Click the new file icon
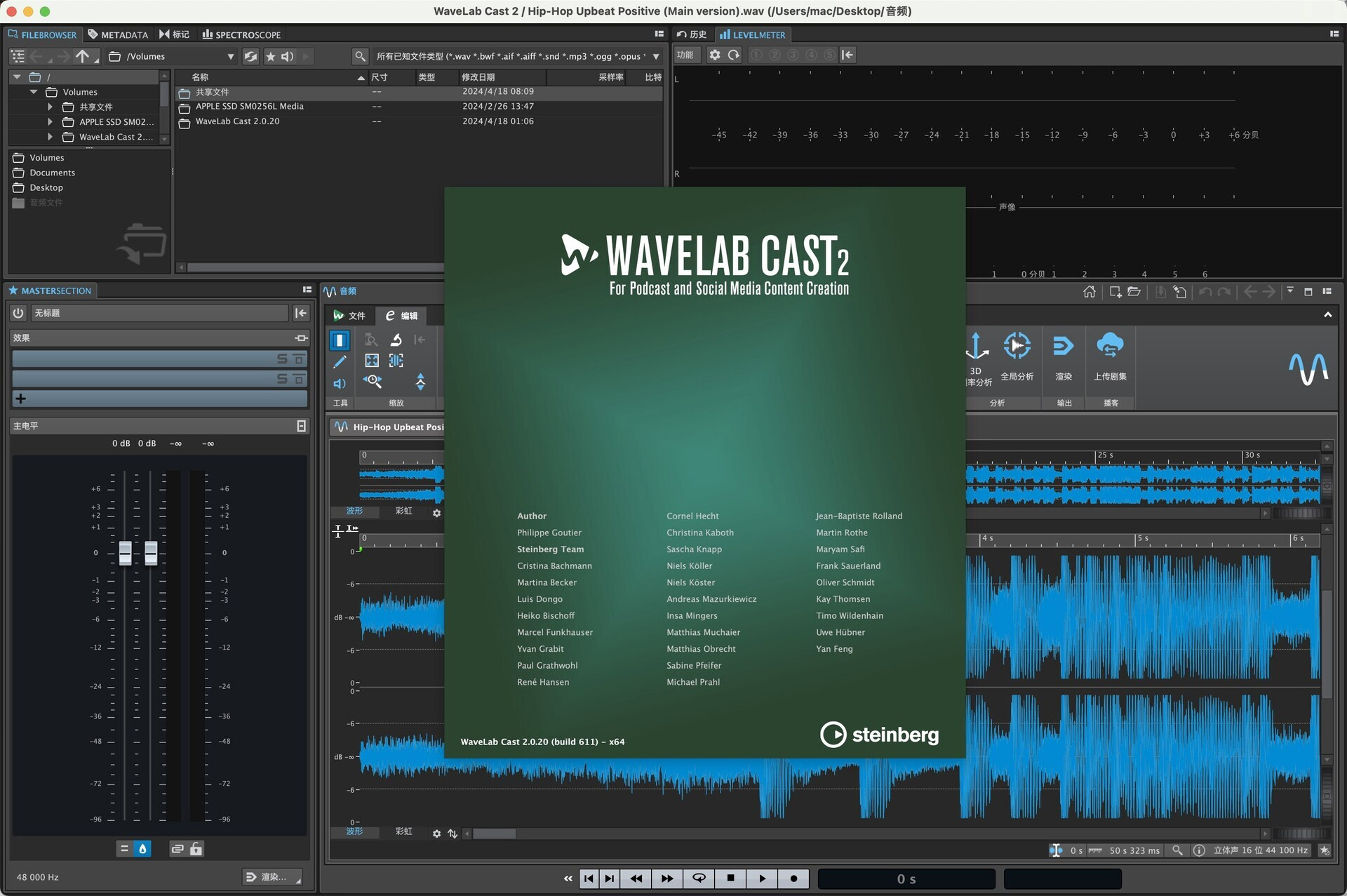The image size is (1347, 896). pos(1115,292)
